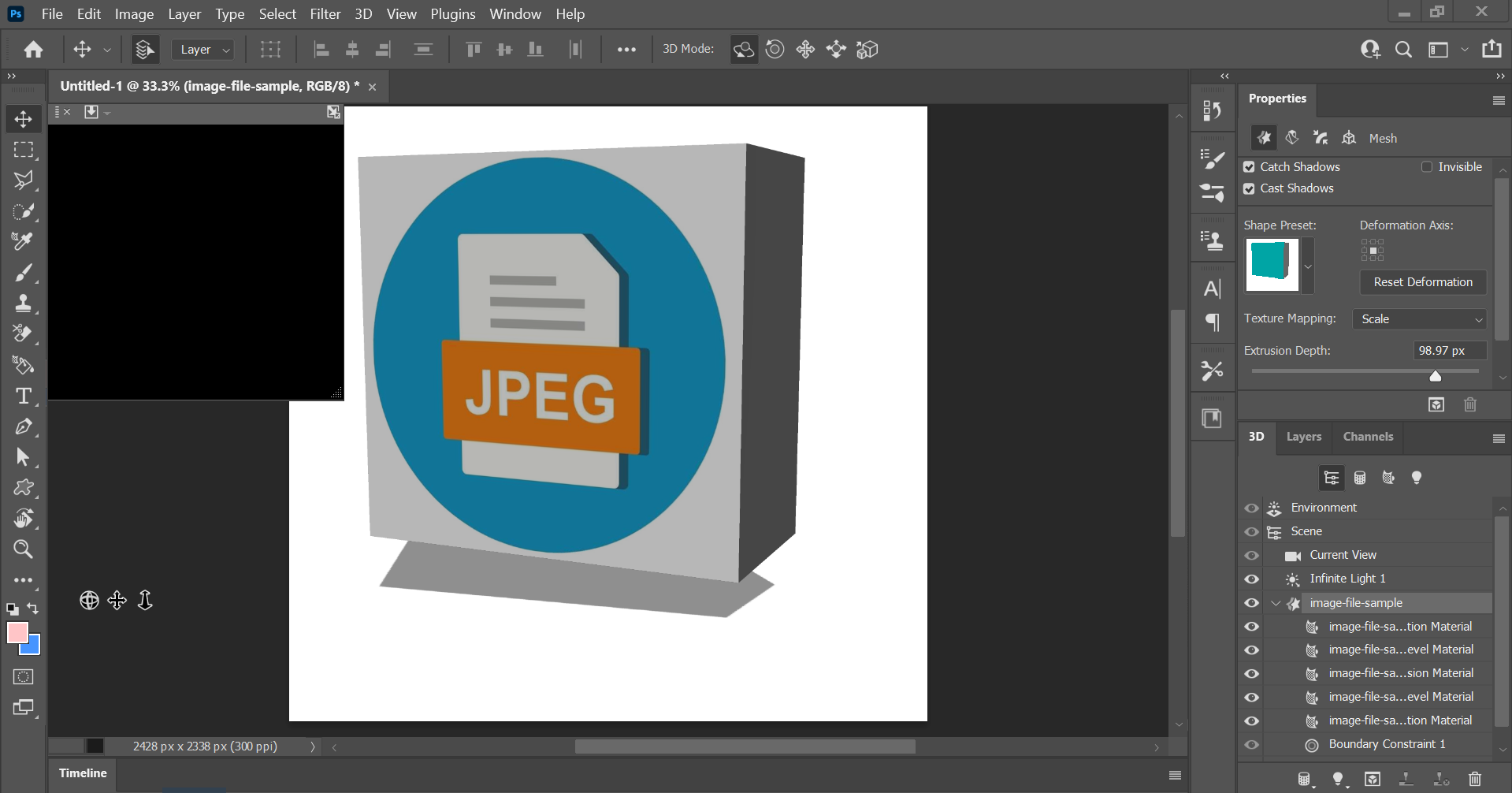Hide the Infinite Light 1 item
The width and height of the screenshot is (1512, 793).
pyautogui.click(x=1251, y=579)
